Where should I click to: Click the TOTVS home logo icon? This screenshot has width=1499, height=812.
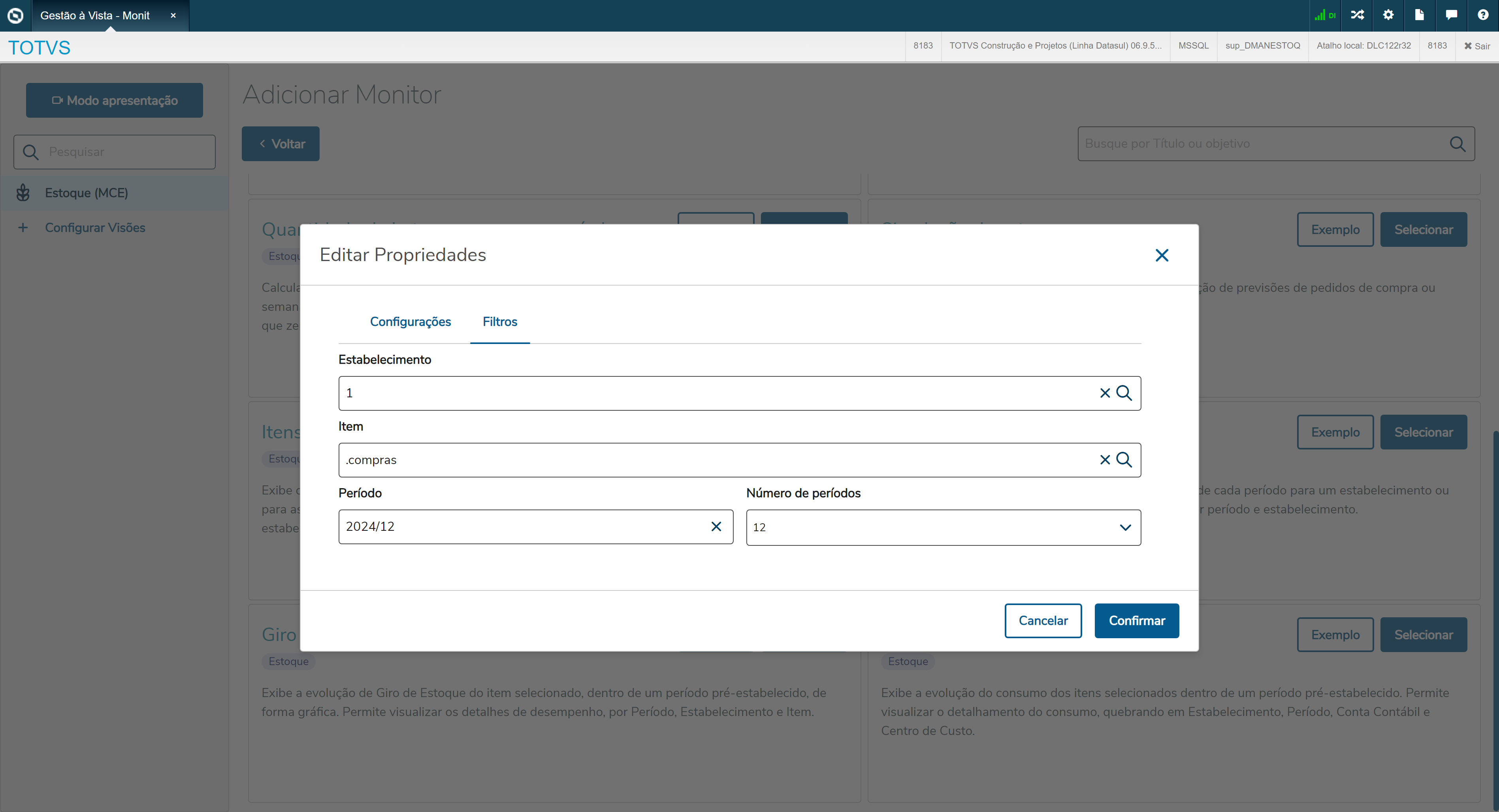pos(15,16)
